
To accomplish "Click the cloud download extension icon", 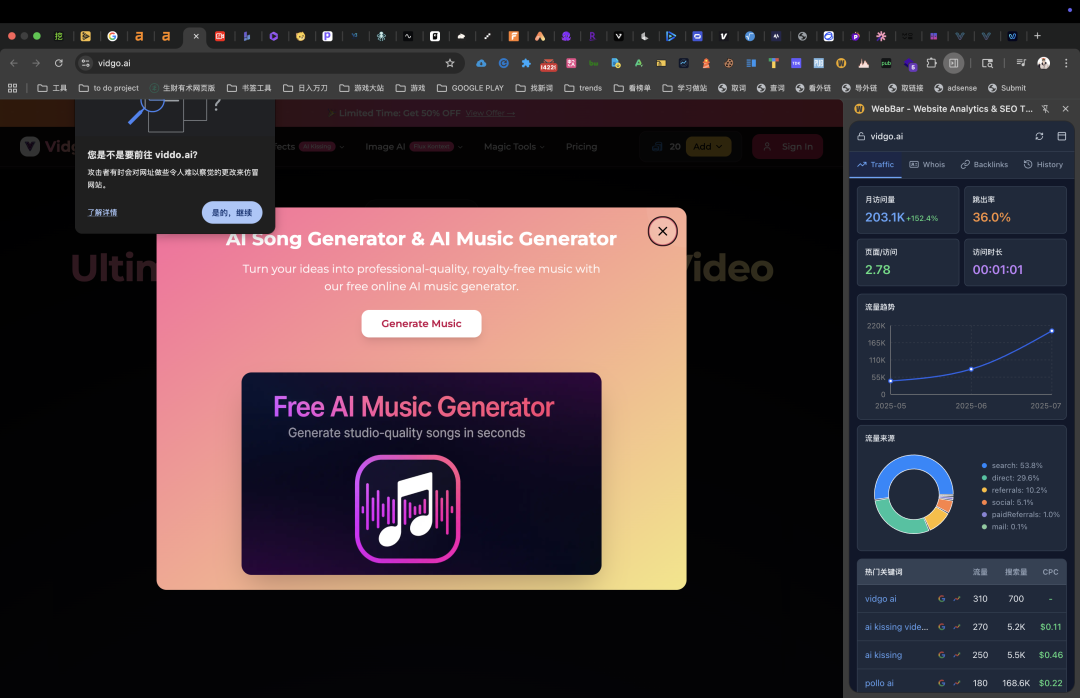I will (x=481, y=63).
